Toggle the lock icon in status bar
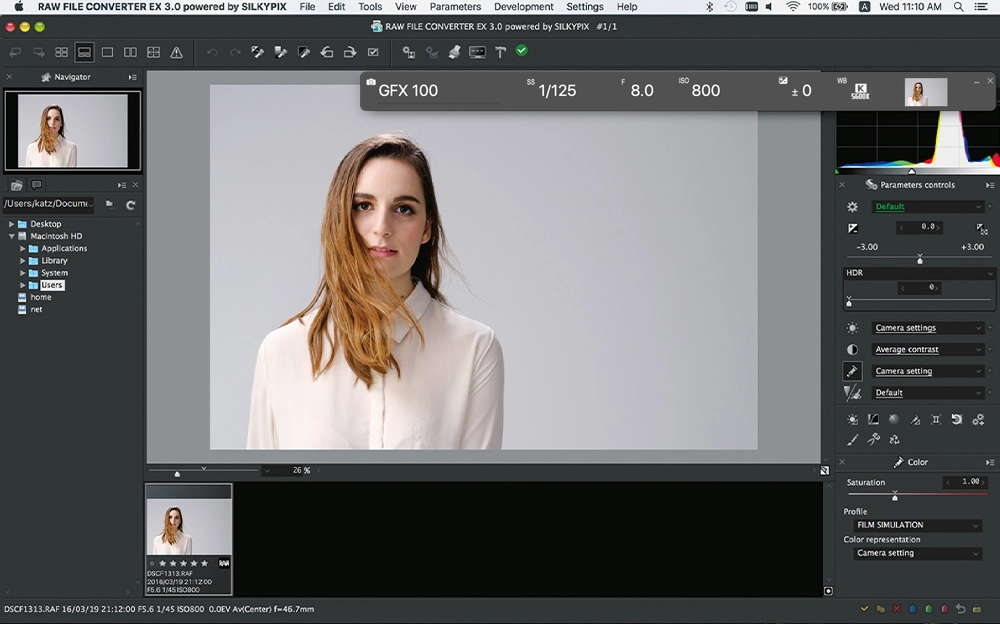This screenshot has width=1000, height=624. [x=977, y=609]
